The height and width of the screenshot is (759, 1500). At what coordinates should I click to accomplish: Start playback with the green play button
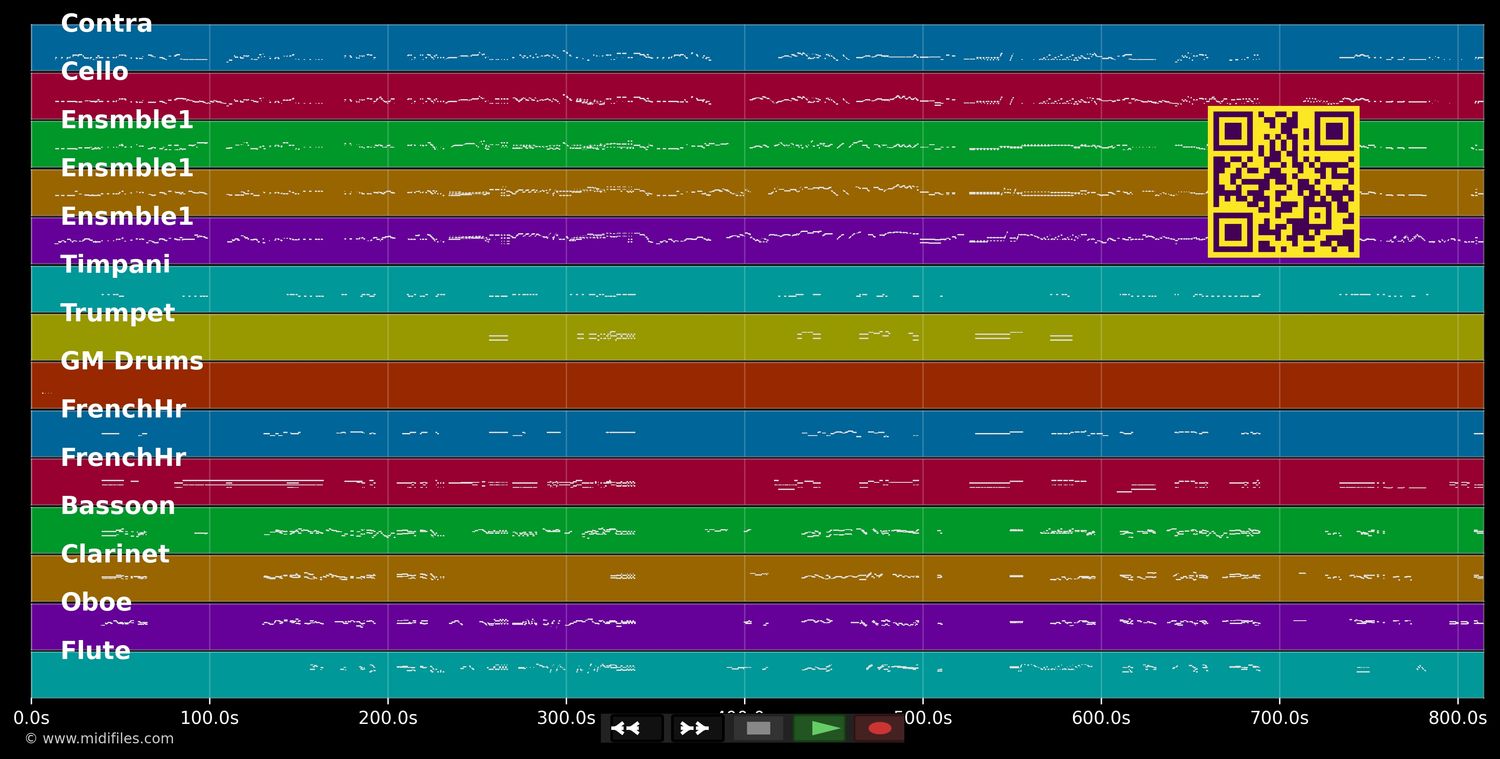[x=819, y=728]
